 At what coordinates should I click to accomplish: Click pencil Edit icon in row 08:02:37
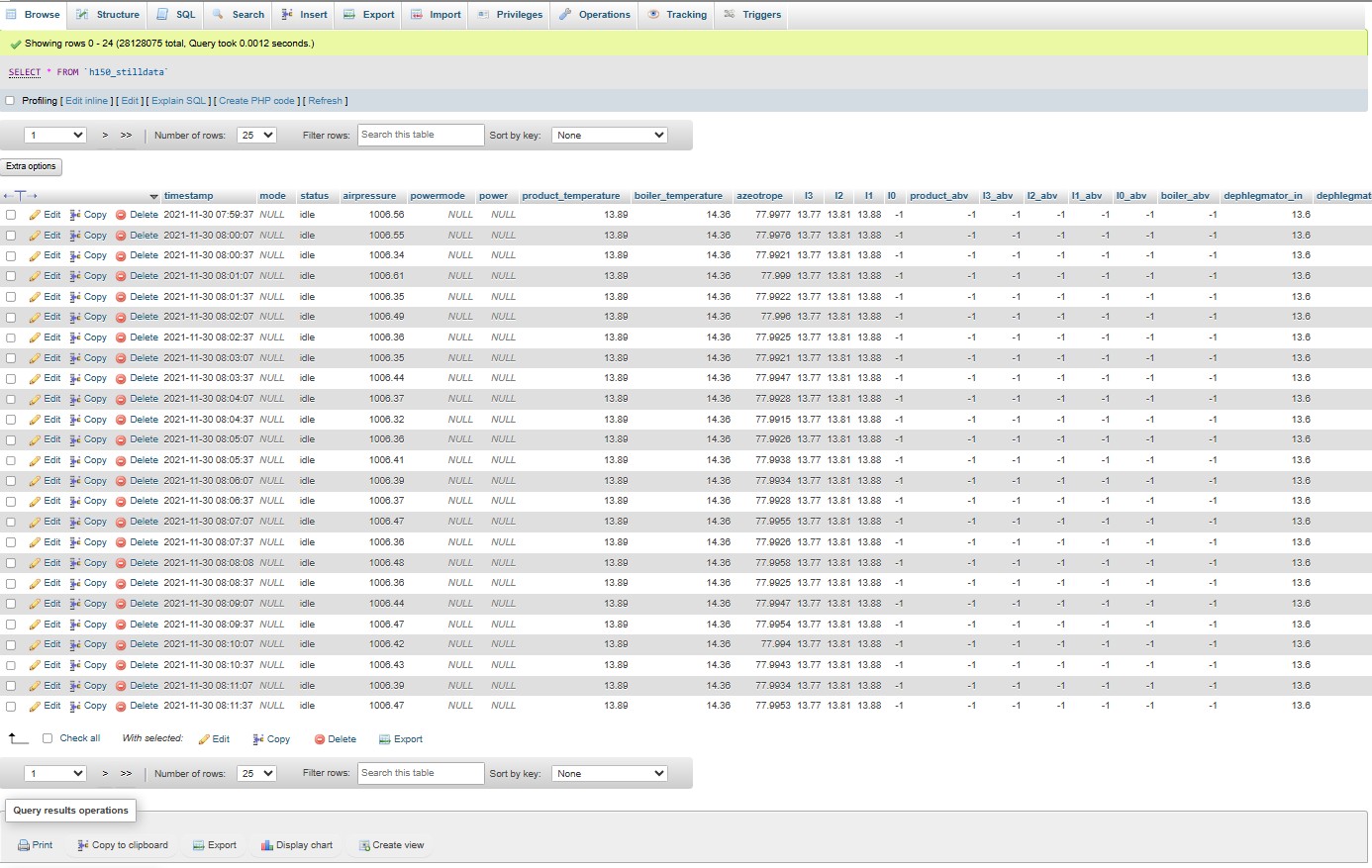tap(35, 338)
